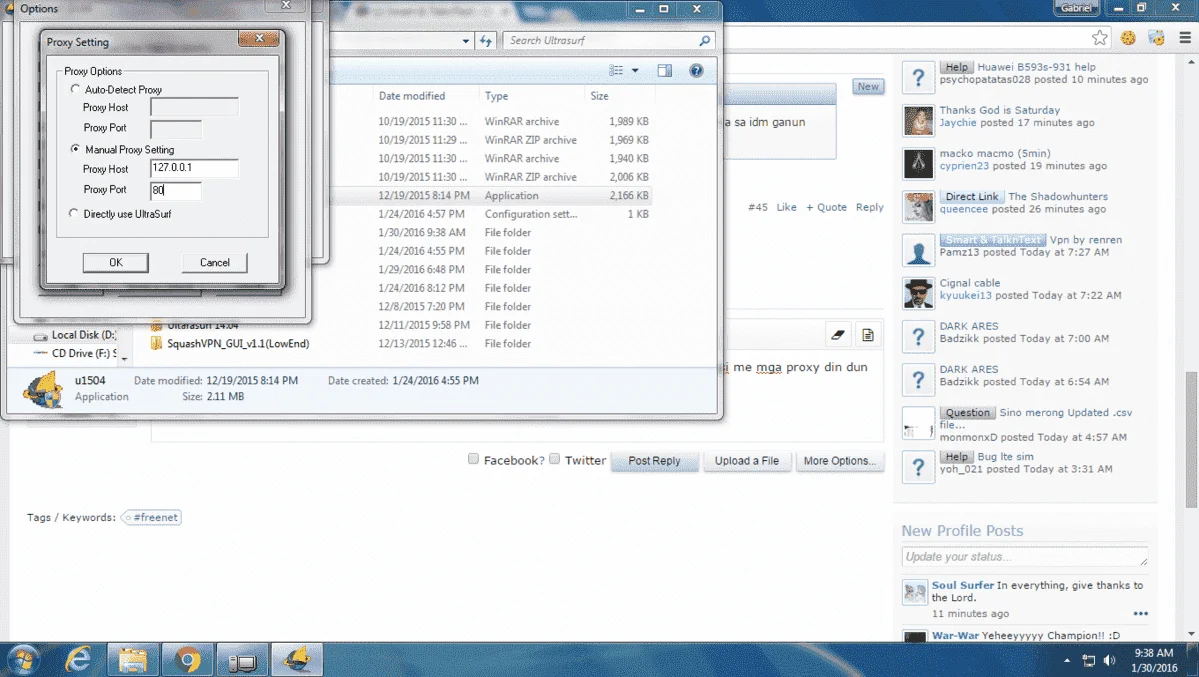
Task: Change the Explorer view icon
Action: [616, 70]
